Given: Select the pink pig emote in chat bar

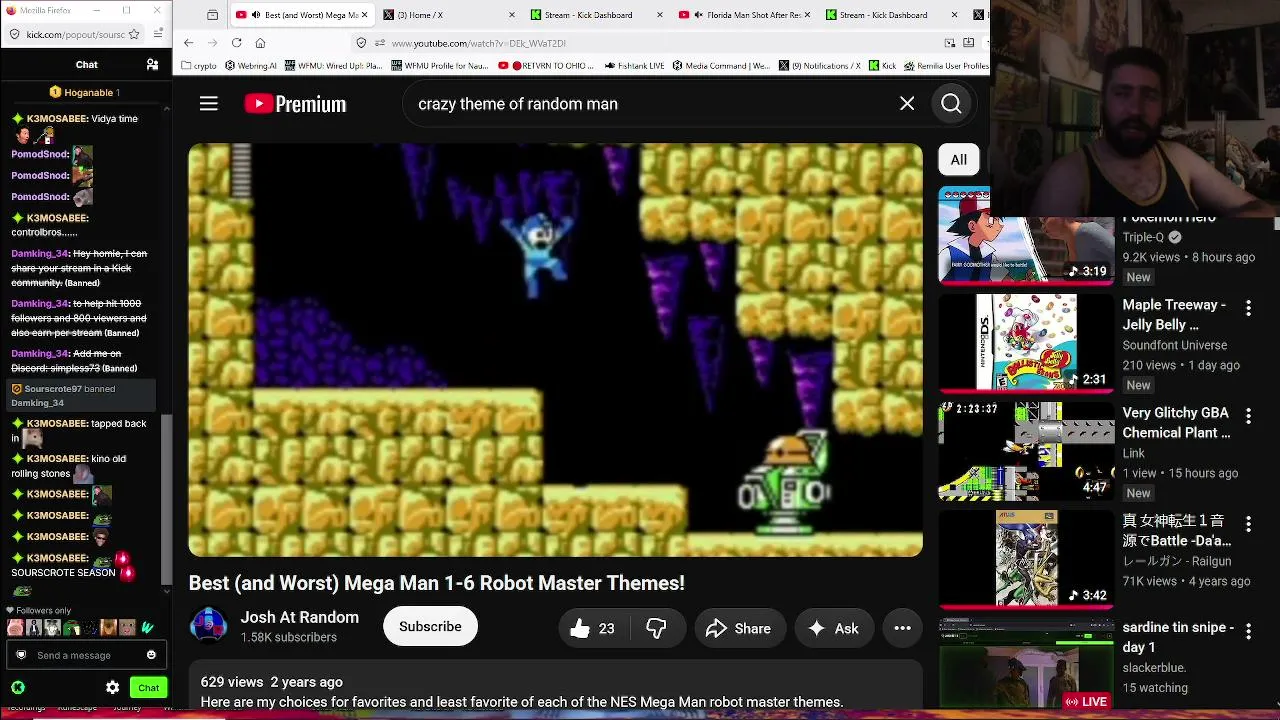Looking at the screenshot, I should tap(15, 628).
